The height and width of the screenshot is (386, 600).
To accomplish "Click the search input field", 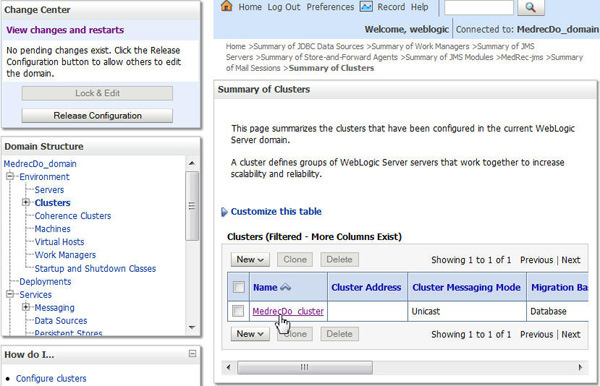I will tap(479, 7).
